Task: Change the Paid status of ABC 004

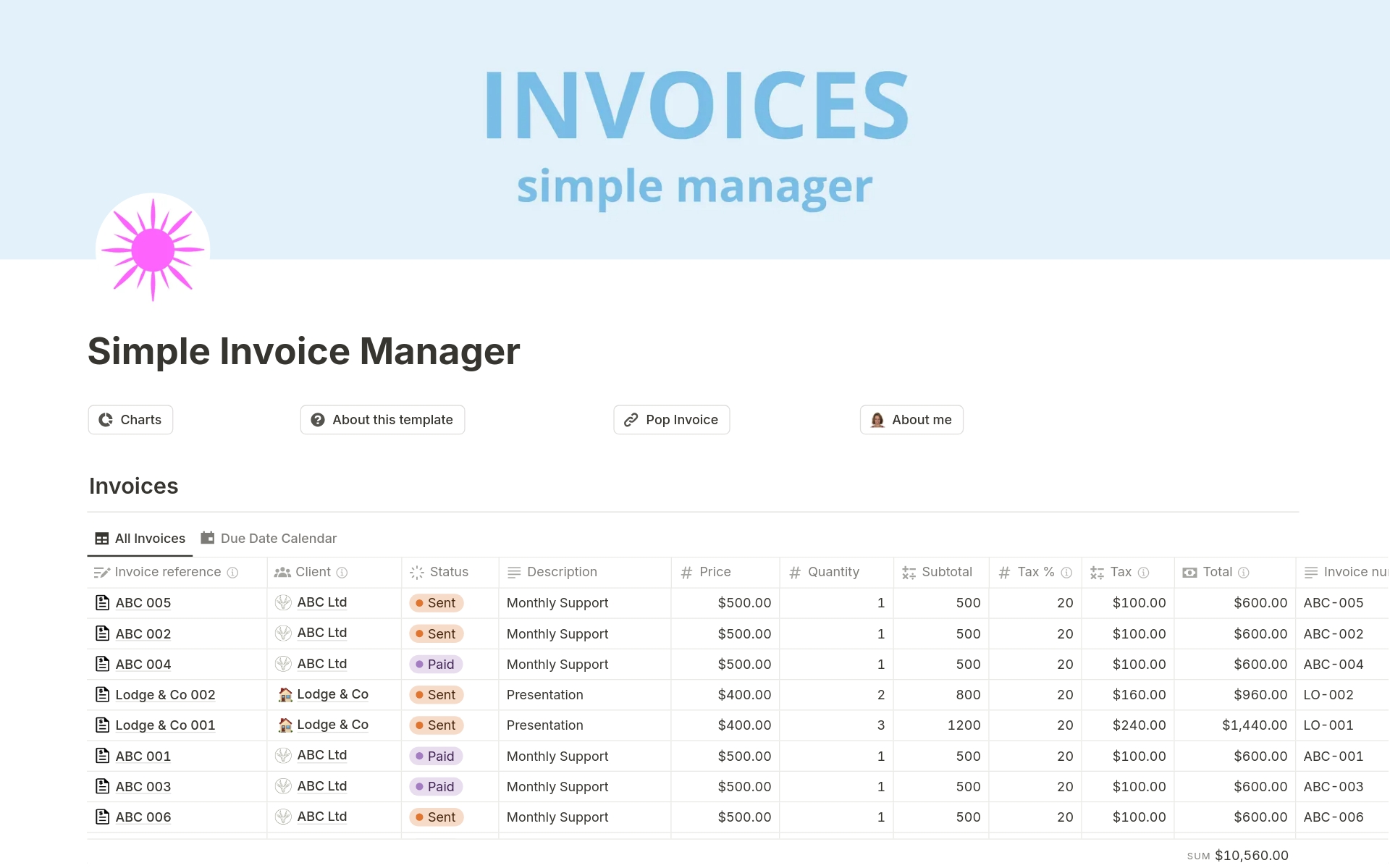Action: (436, 664)
